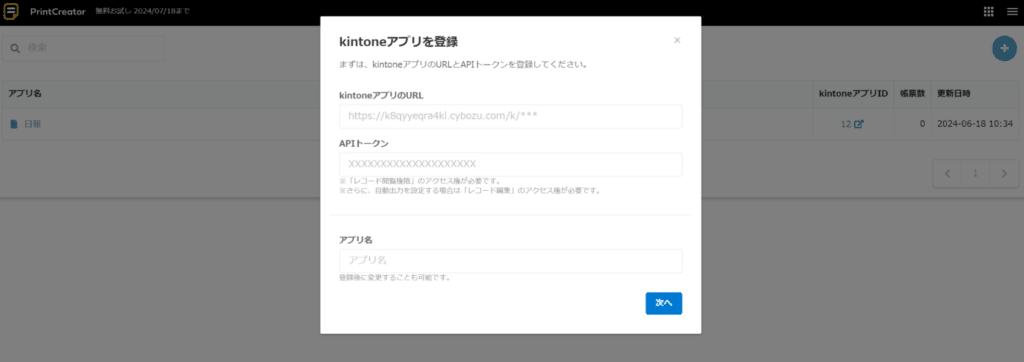
Task: Click the kintoneアプリを登録 dialog title
Action: (x=398, y=42)
